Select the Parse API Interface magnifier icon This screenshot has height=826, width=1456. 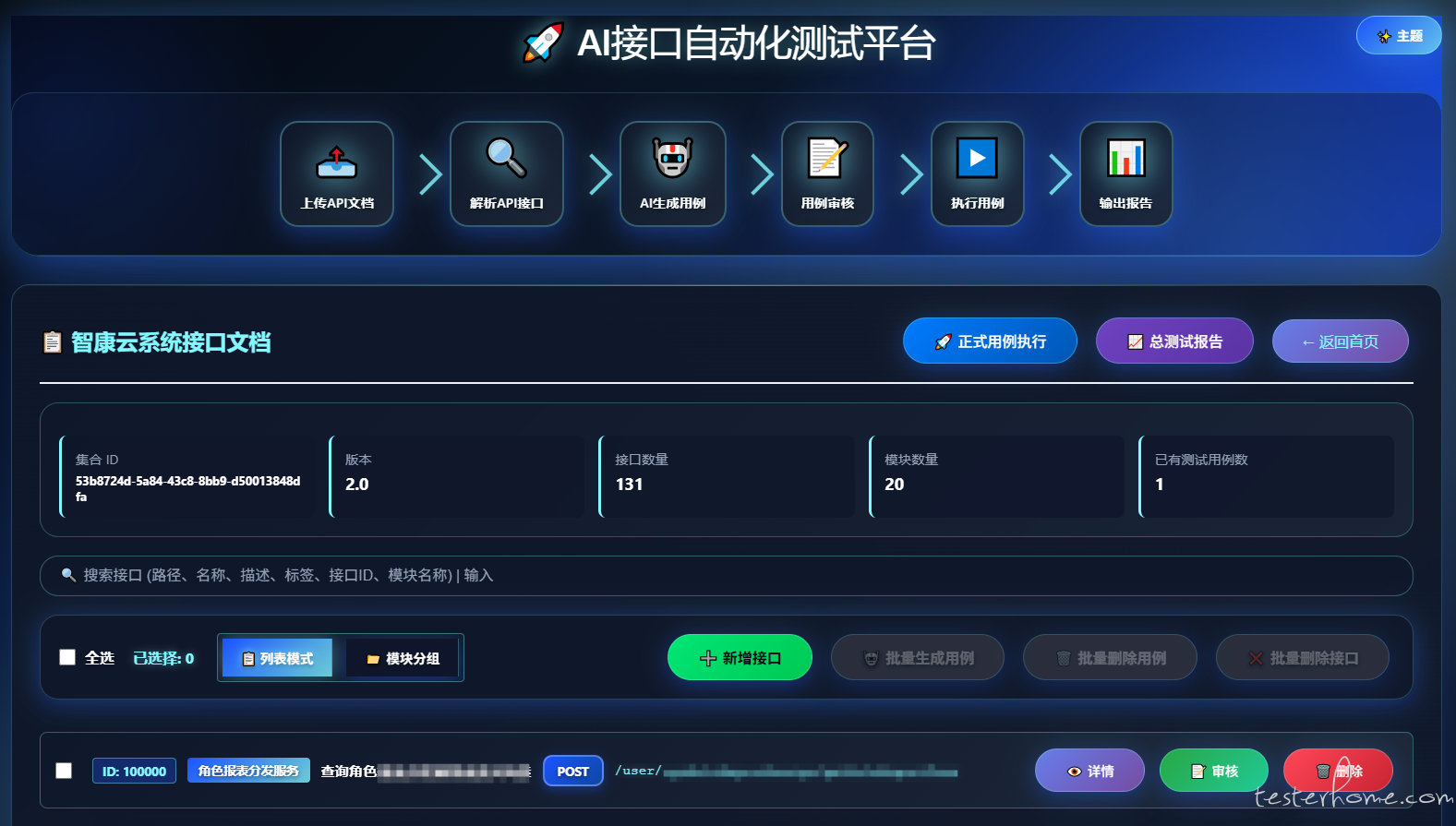pos(506,159)
